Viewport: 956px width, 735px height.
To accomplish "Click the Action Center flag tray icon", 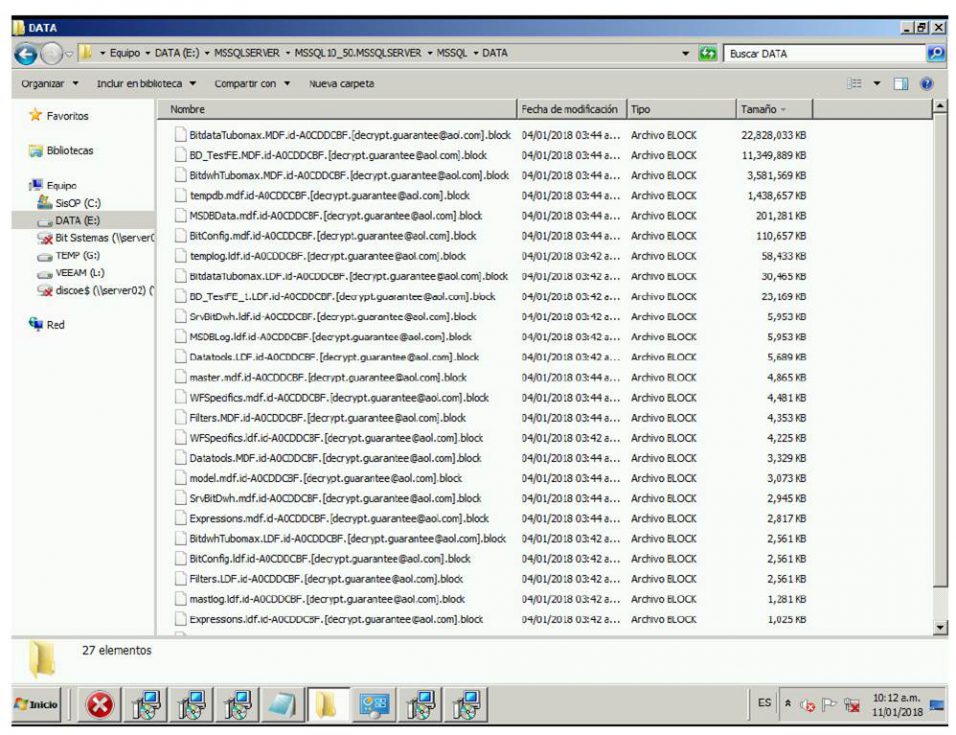I will click(x=829, y=705).
